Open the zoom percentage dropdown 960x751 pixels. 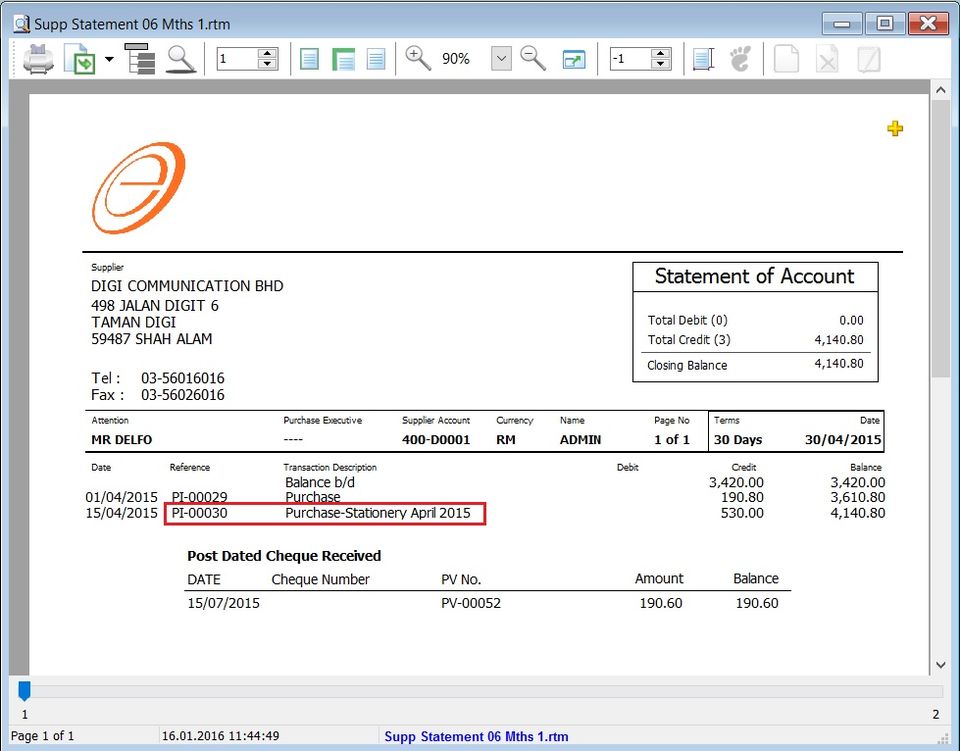click(x=500, y=58)
